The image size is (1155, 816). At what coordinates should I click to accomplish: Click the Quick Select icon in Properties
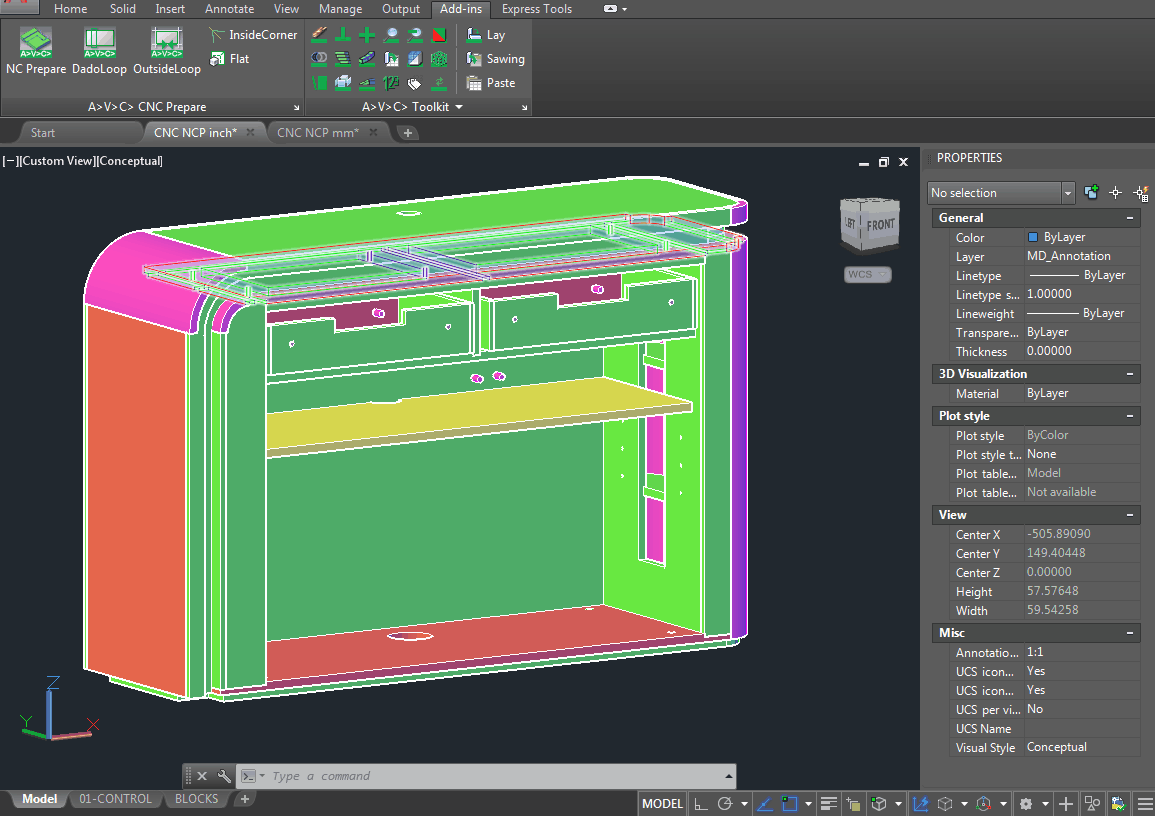[1140, 193]
